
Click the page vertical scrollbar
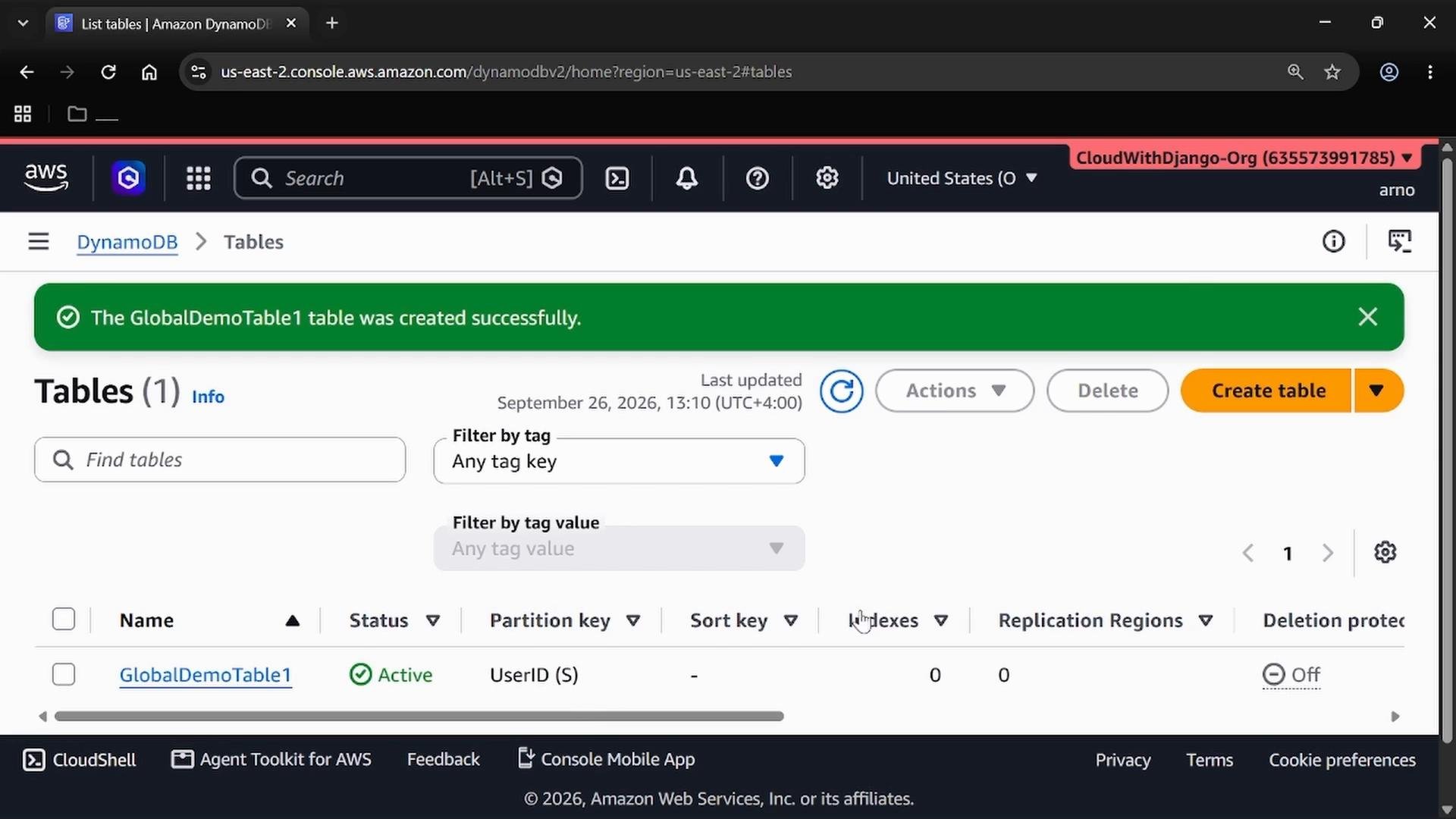tap(1447, 451)
